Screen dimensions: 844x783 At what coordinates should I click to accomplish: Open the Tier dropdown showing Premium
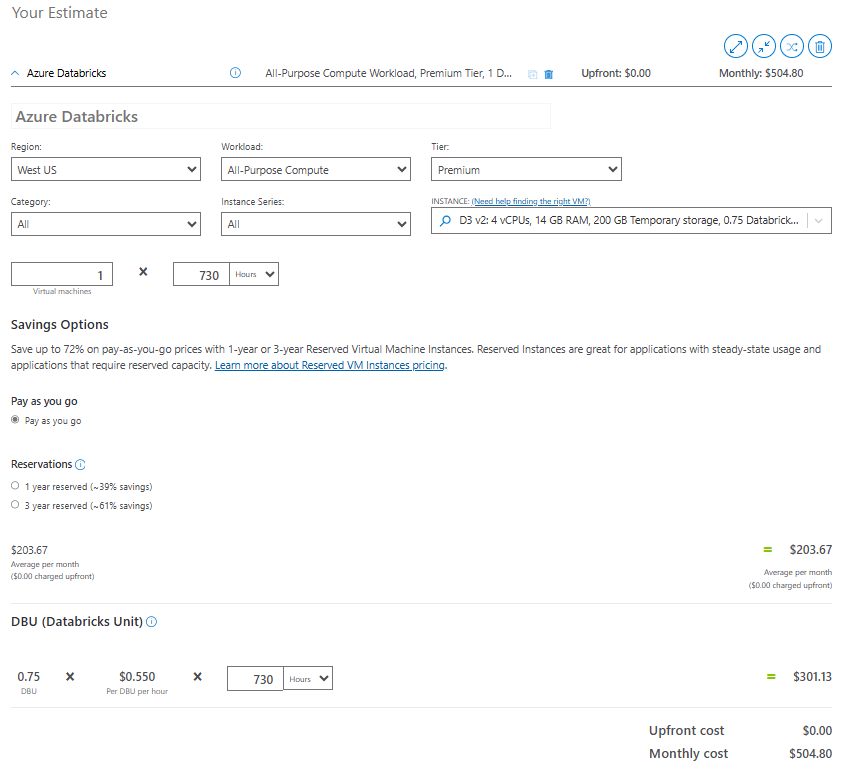click(x=526, y=169)
